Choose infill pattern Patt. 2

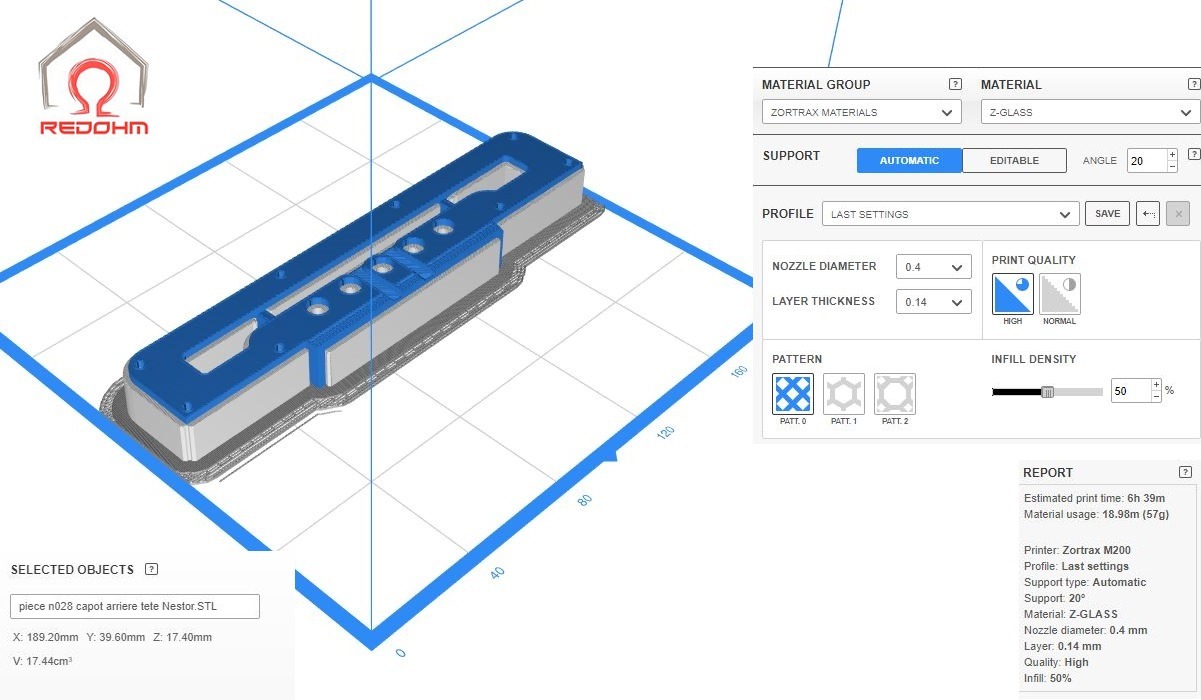tap(895, 394)
